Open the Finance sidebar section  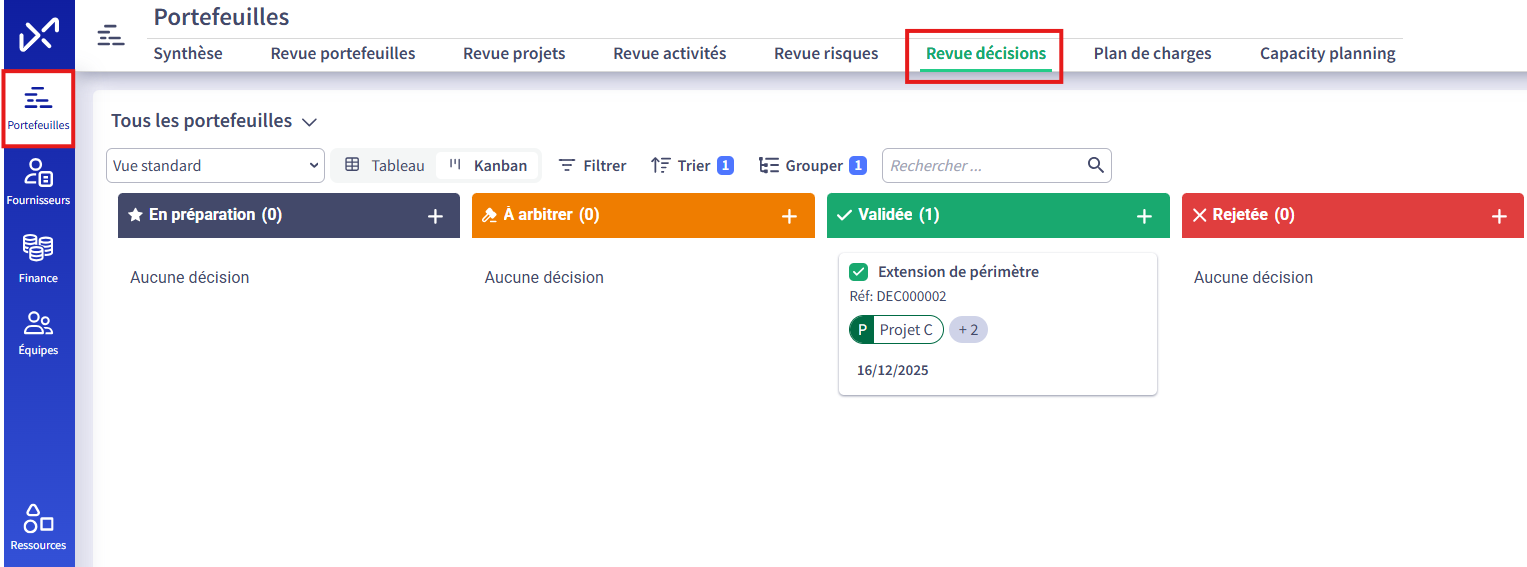tap(38, 258)
